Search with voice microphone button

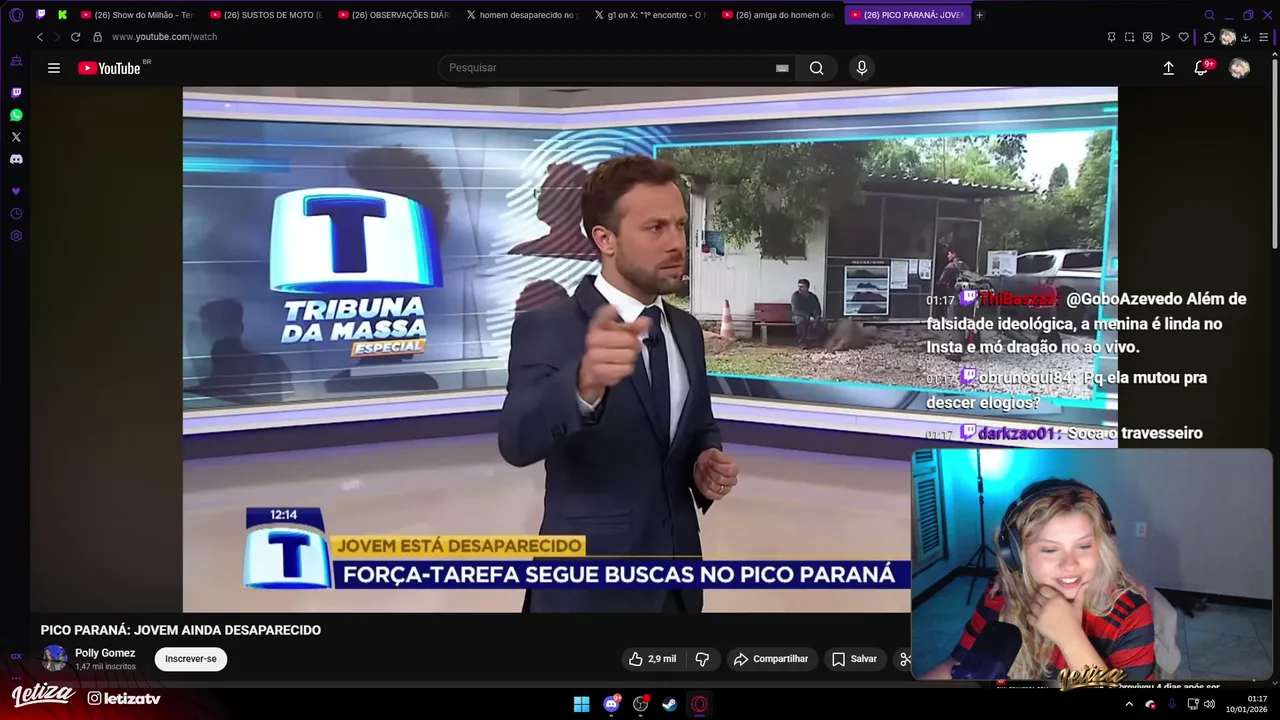(862, 68)
